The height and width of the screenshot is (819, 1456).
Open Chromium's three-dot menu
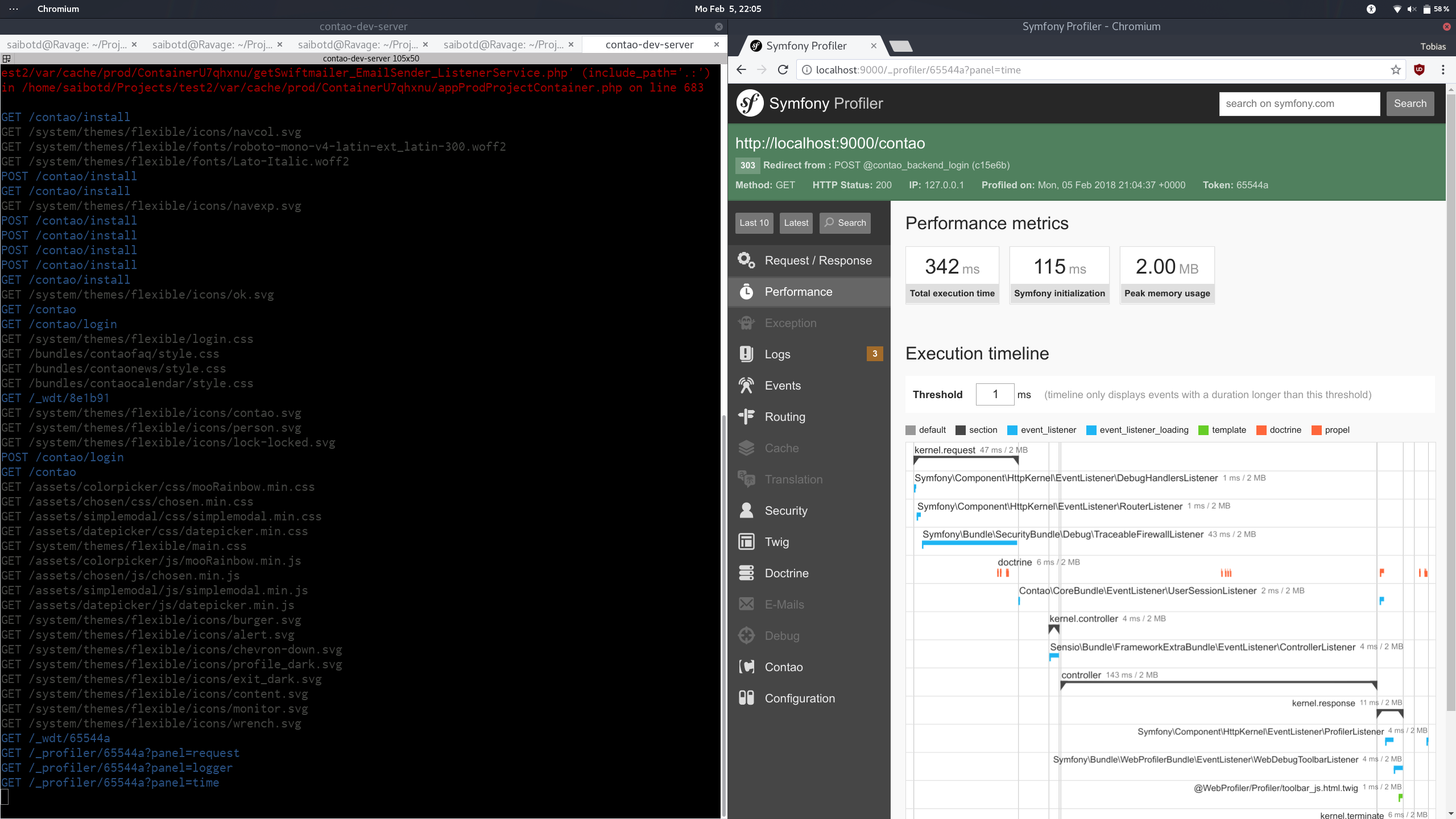1443,70
